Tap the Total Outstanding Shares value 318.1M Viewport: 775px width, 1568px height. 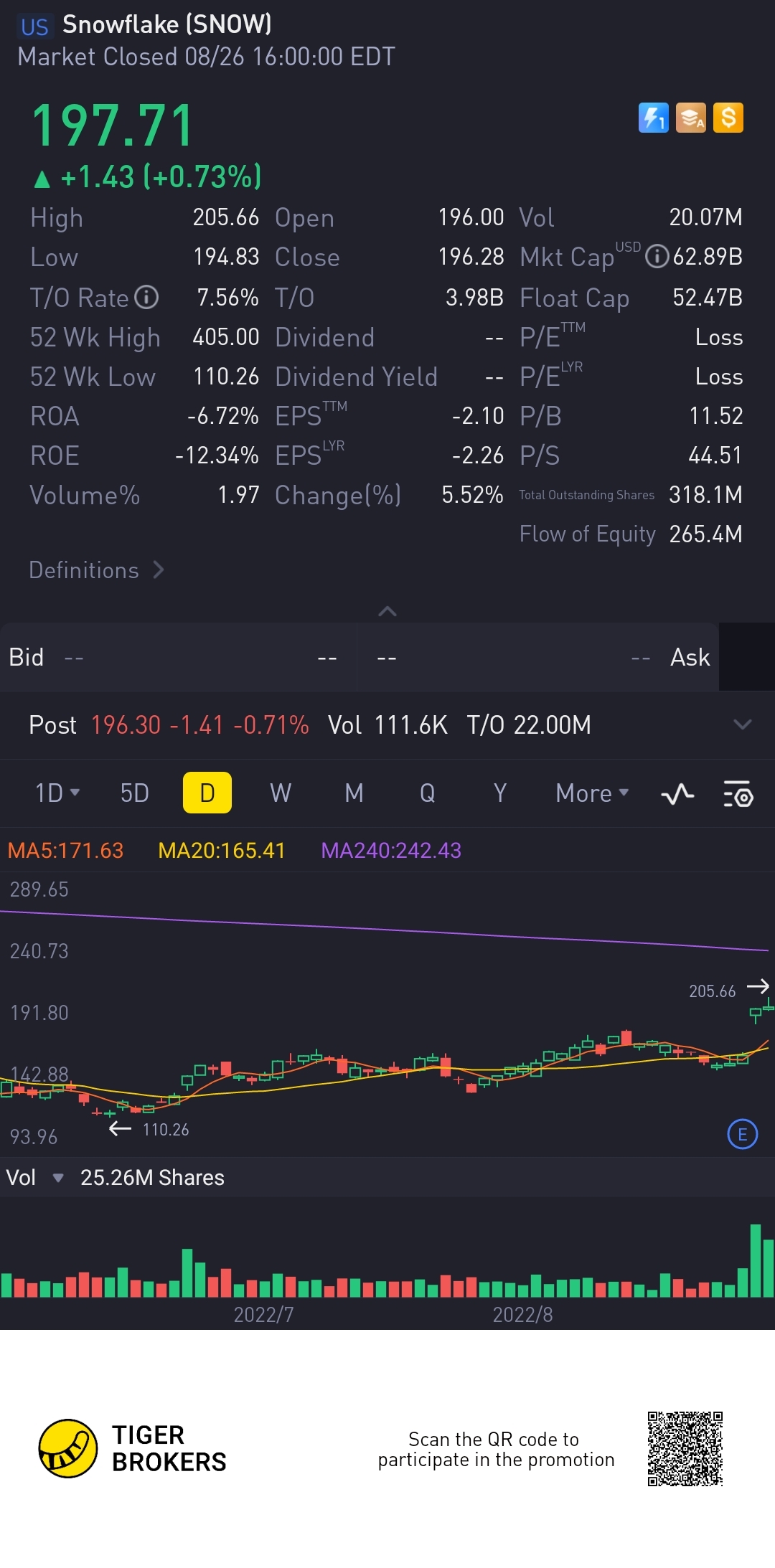(705, 495)
